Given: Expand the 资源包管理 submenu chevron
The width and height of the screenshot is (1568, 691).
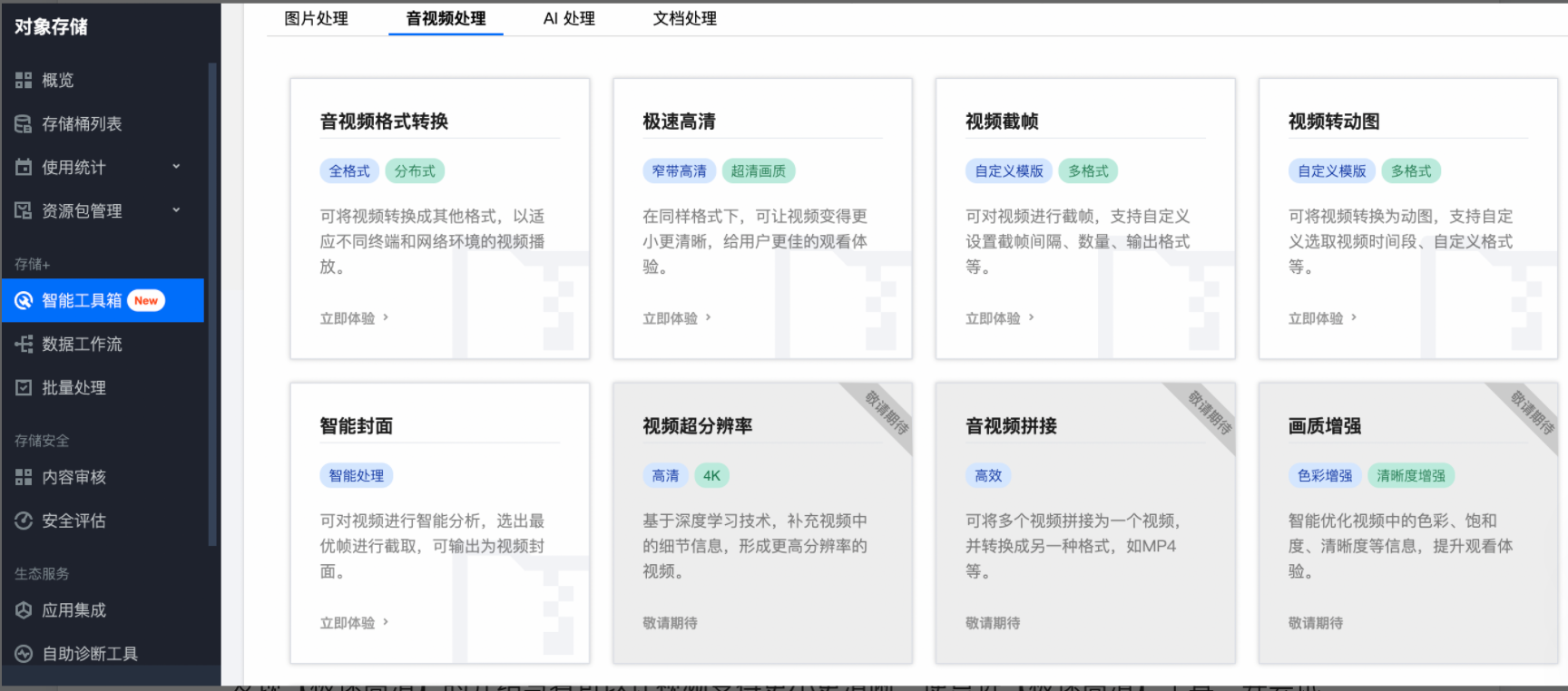Looking at the screenshot, I should [x=176, y=210].
